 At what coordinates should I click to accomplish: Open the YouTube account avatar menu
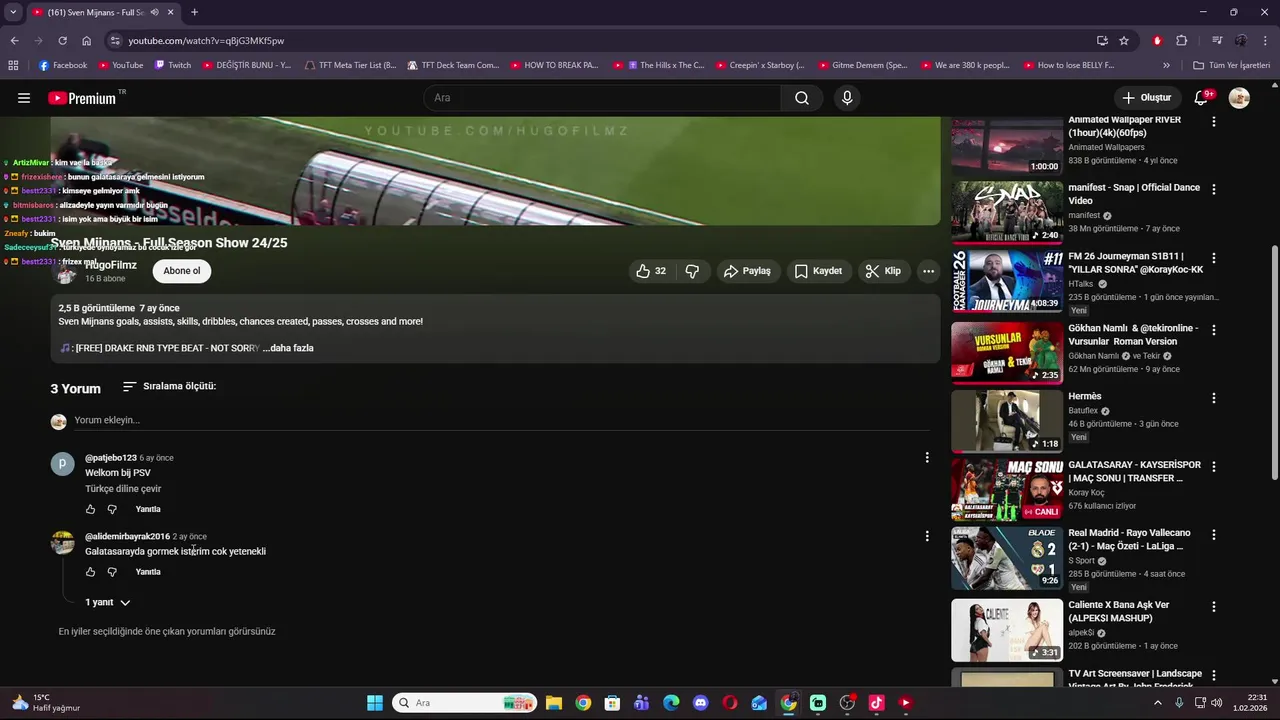(x=1239, y=98)
